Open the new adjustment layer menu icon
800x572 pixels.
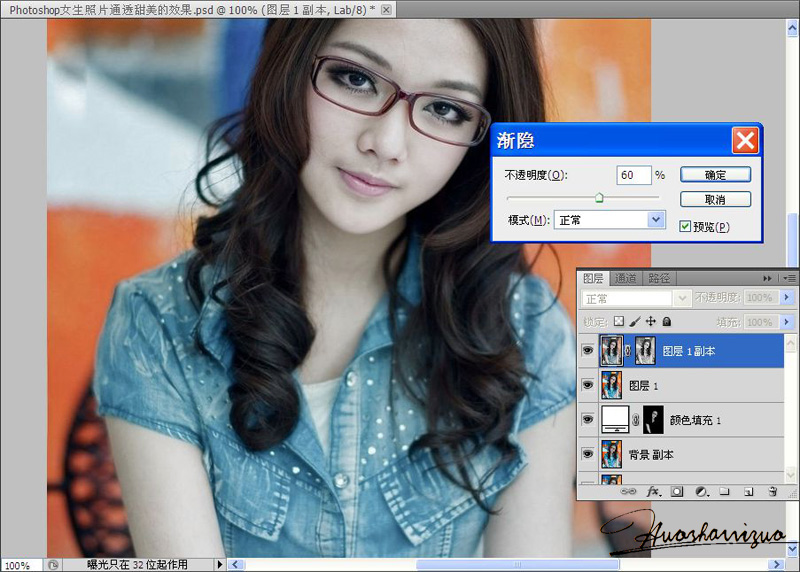coord(702,491)
